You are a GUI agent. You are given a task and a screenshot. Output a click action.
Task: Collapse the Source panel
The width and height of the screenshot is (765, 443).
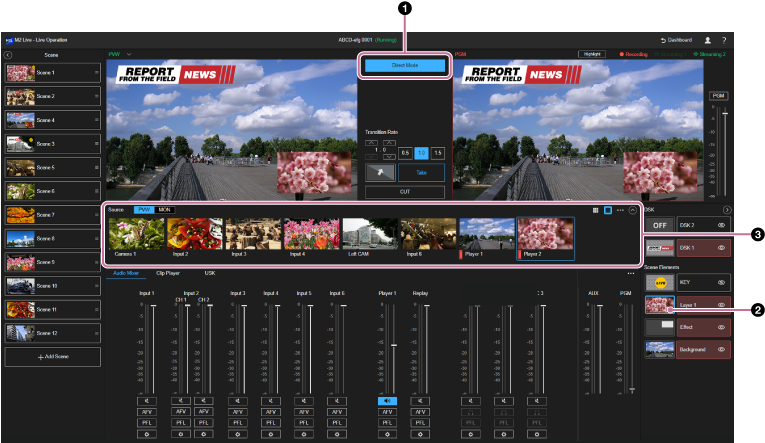[x=633, y=210]
